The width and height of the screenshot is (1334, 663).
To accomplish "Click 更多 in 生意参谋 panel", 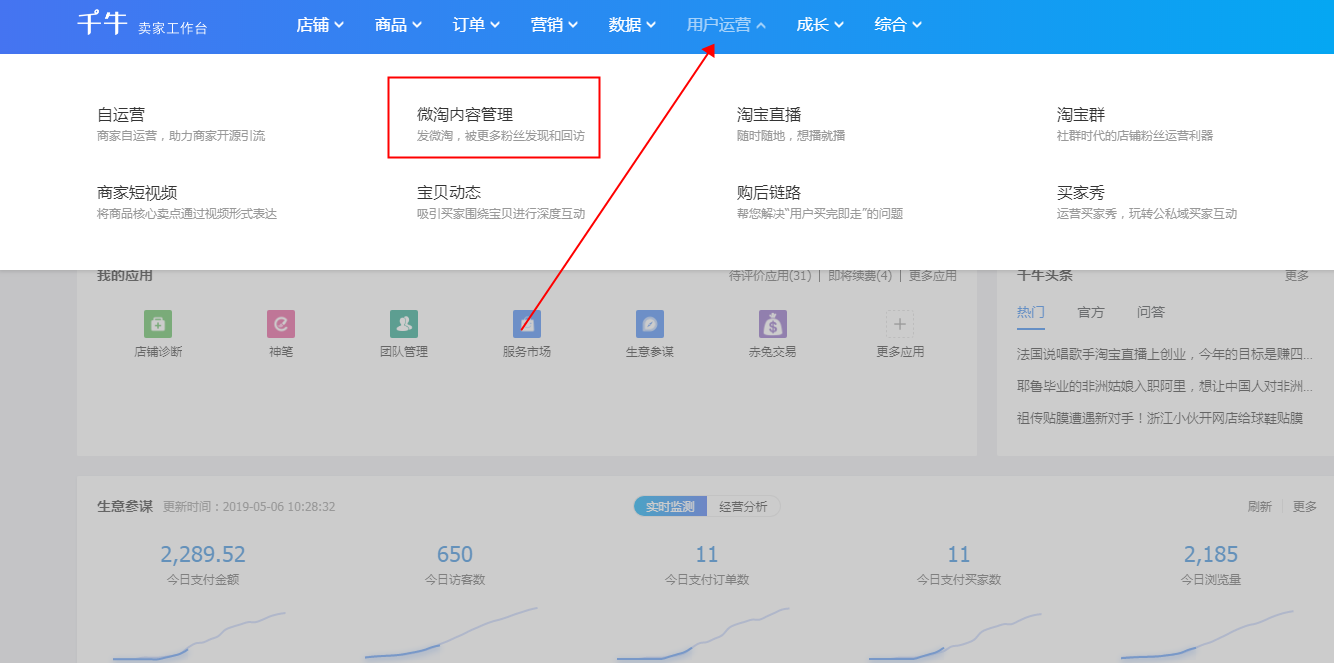I will (x=1305, y=507).
